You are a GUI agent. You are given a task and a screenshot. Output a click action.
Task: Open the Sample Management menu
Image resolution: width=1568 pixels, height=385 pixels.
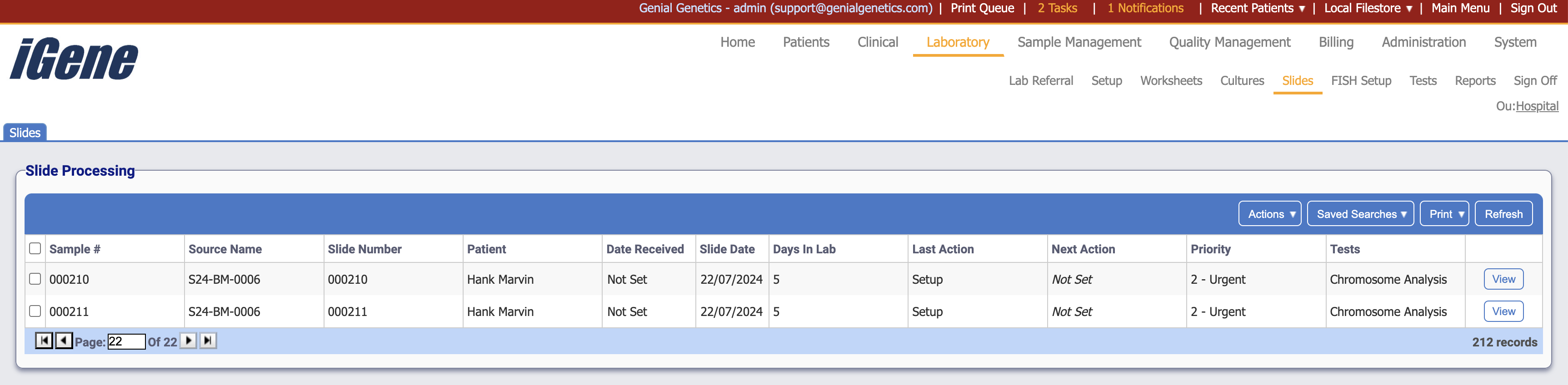pyautogui.click(x=1079, y=42)
